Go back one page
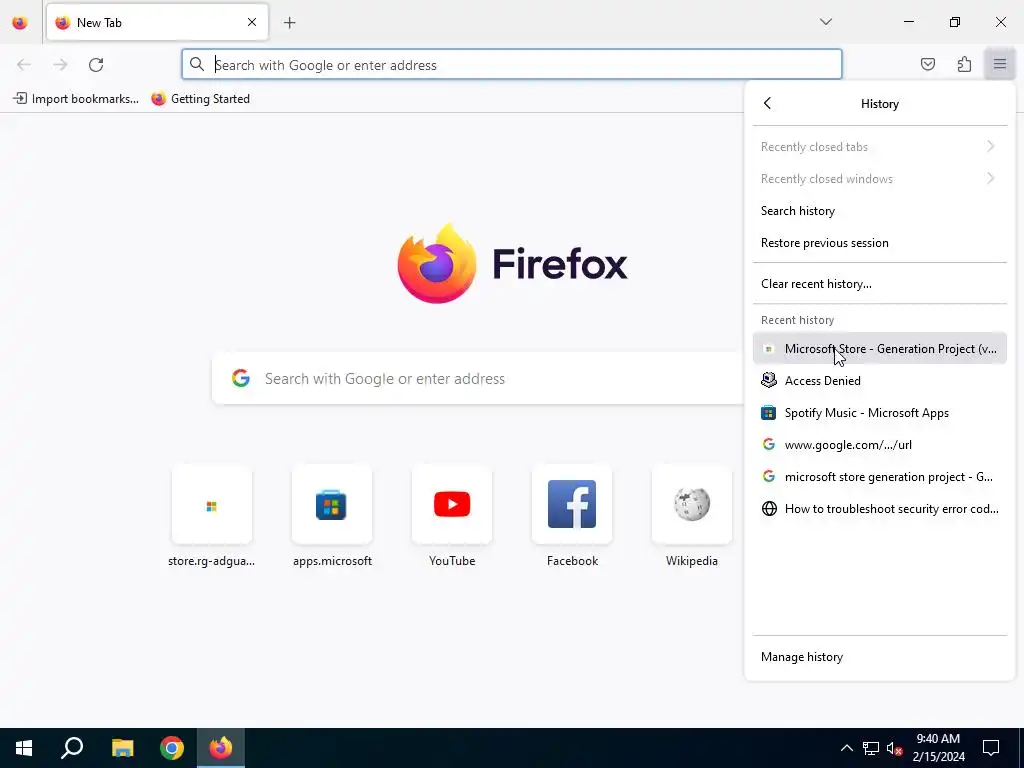1024x768 pixels. (x=24, y=65)
